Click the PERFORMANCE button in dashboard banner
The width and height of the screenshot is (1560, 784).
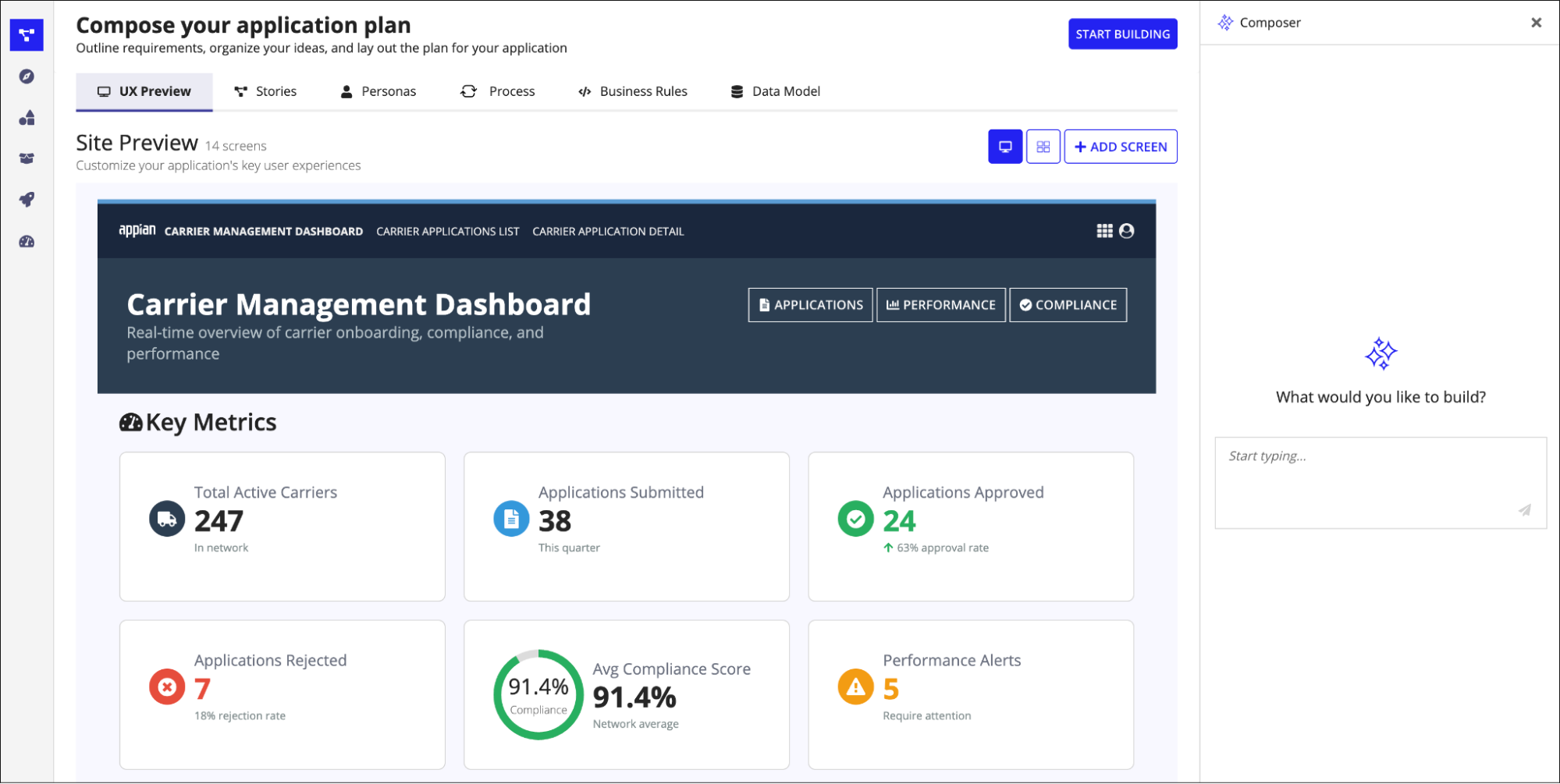(941, 305)
